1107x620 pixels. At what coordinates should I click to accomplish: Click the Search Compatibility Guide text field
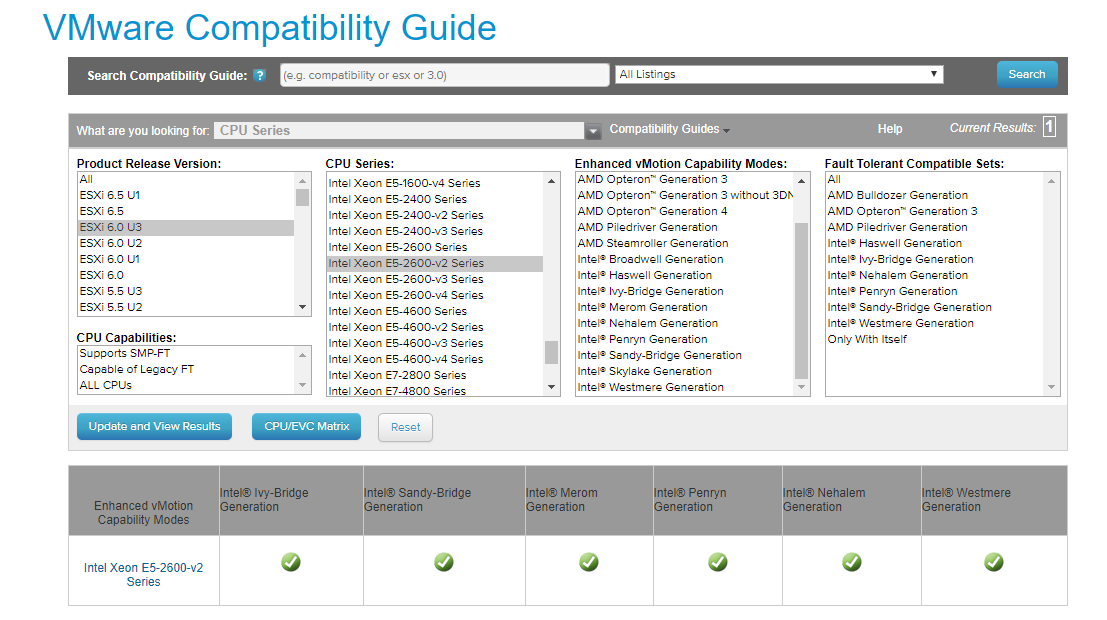[x=444, y=75]
